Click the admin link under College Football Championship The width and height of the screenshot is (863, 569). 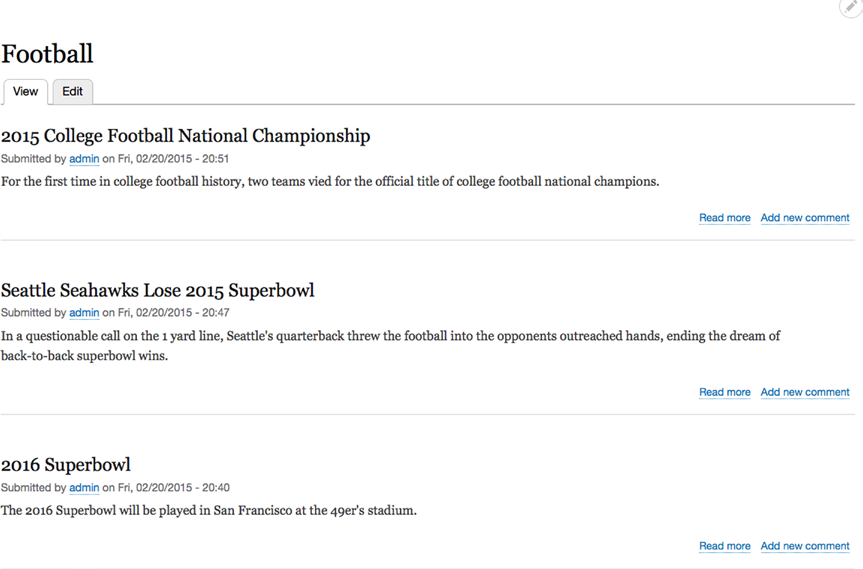[x=84, y=159]
